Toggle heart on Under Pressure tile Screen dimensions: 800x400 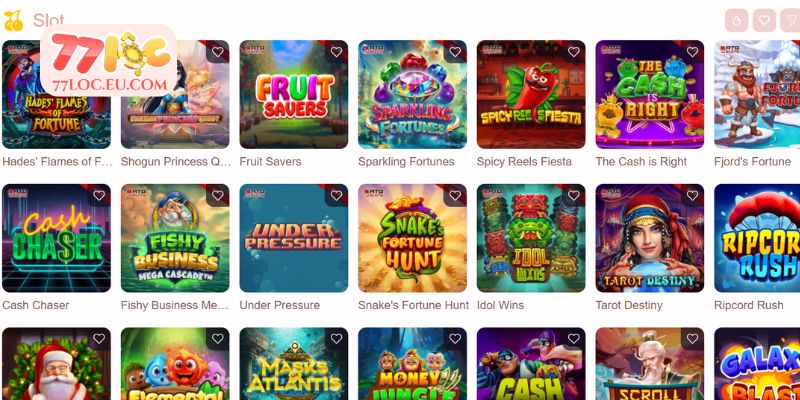tap(336, 195)
